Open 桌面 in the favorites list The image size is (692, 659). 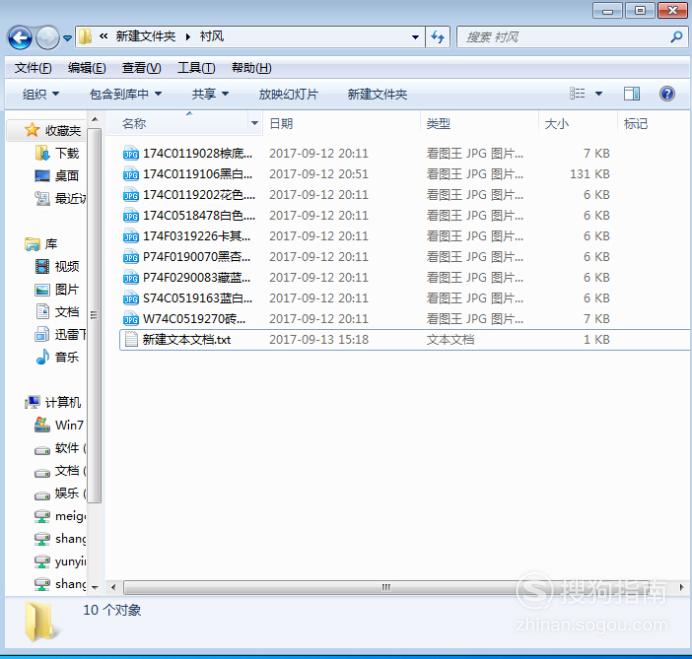pyautogui.click(x=67, y=176)
